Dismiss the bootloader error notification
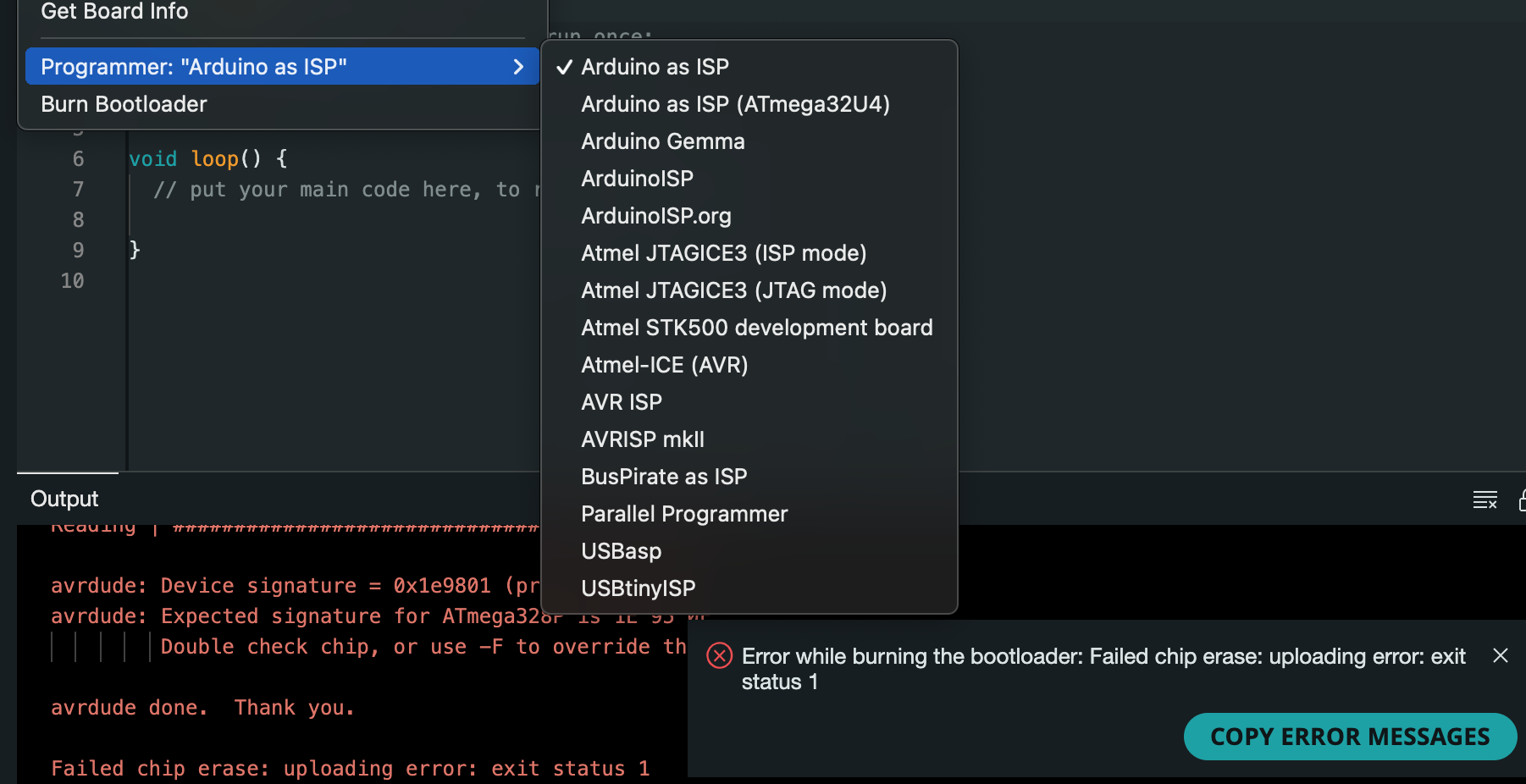The image size is (1526, 784). tap(1500, 655)
